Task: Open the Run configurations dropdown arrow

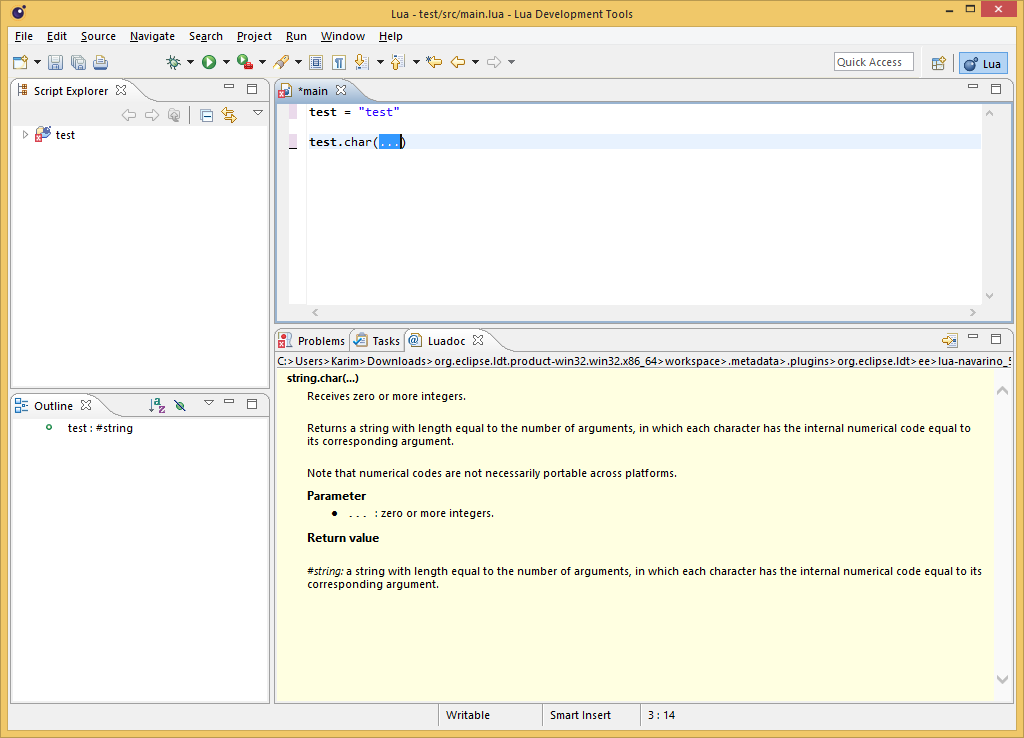Action: [226, 62]
